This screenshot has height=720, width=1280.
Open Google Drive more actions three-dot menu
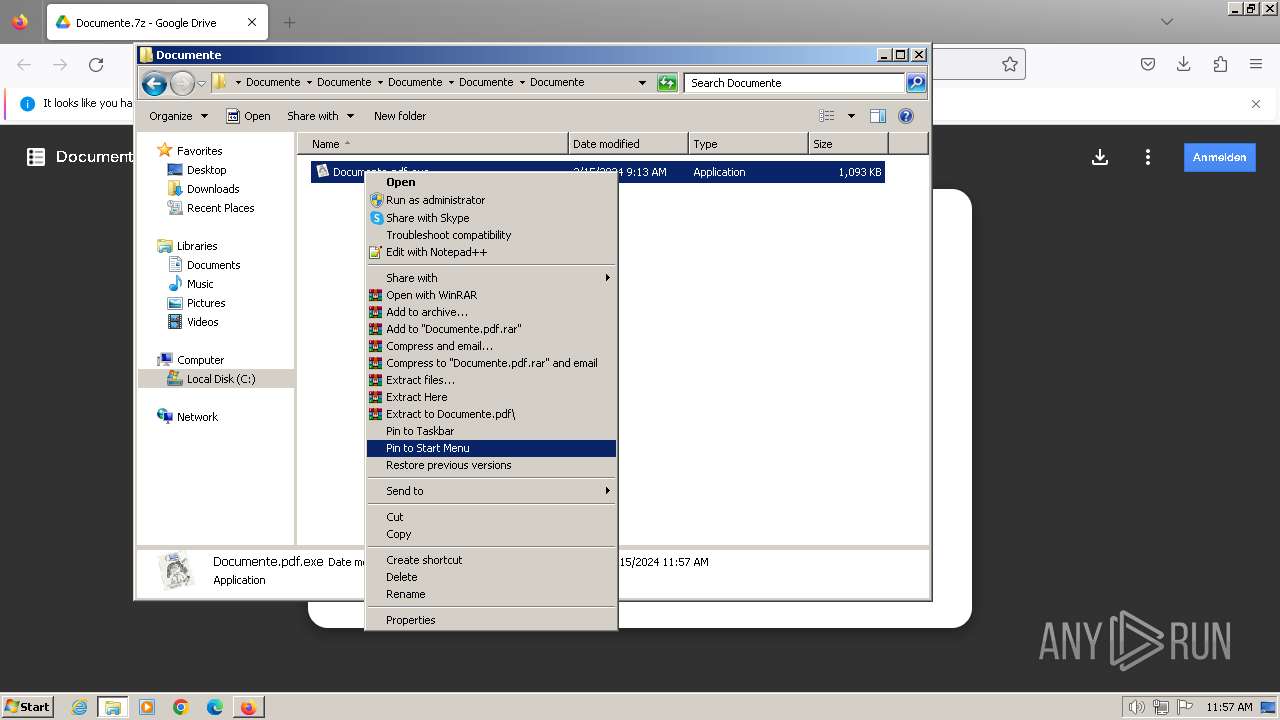click(1148, 157)
